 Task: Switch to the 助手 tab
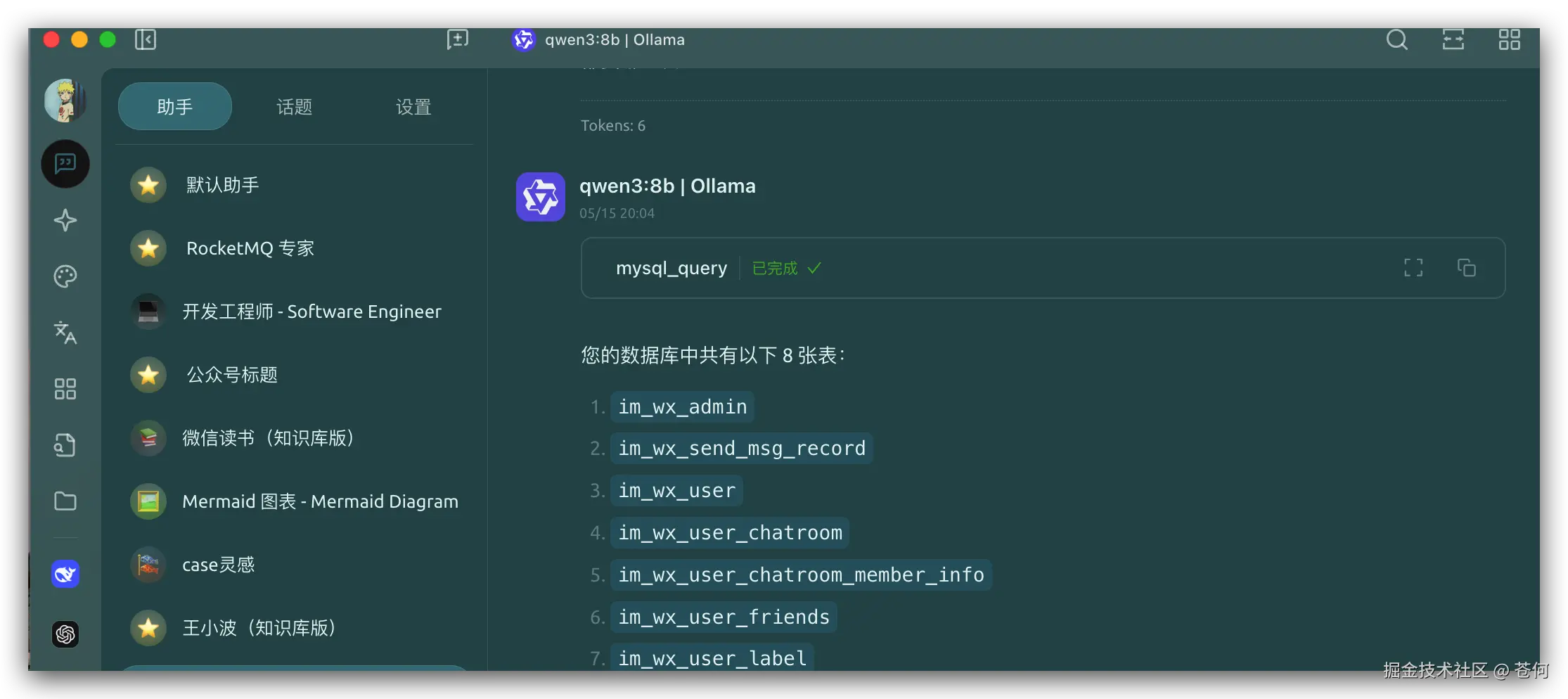coord(175,107)
